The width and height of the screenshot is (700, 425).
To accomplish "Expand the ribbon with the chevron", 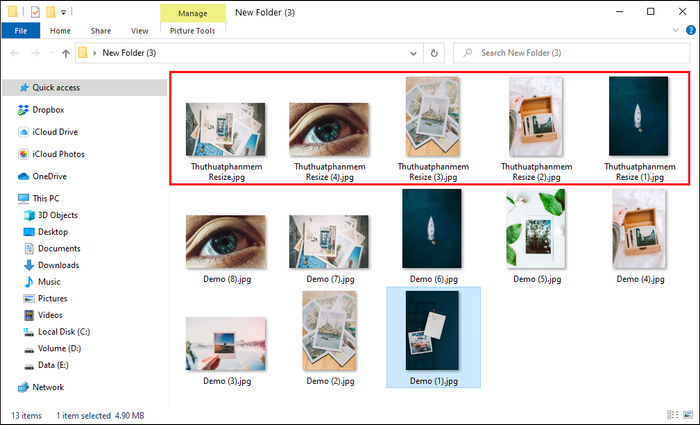I will tap(675, 30).
